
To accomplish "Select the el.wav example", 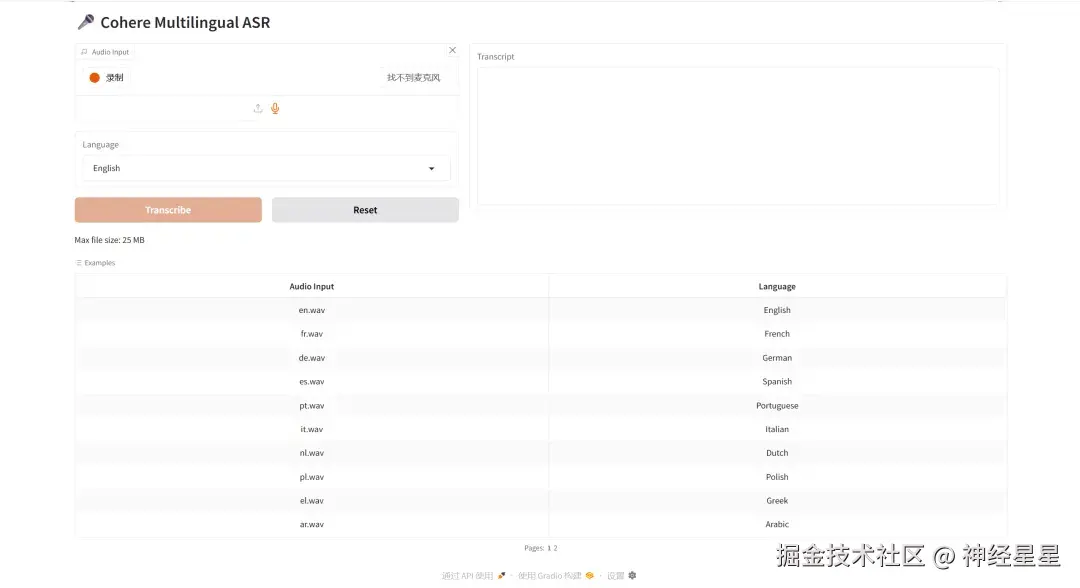I will (x=311, y=501).
